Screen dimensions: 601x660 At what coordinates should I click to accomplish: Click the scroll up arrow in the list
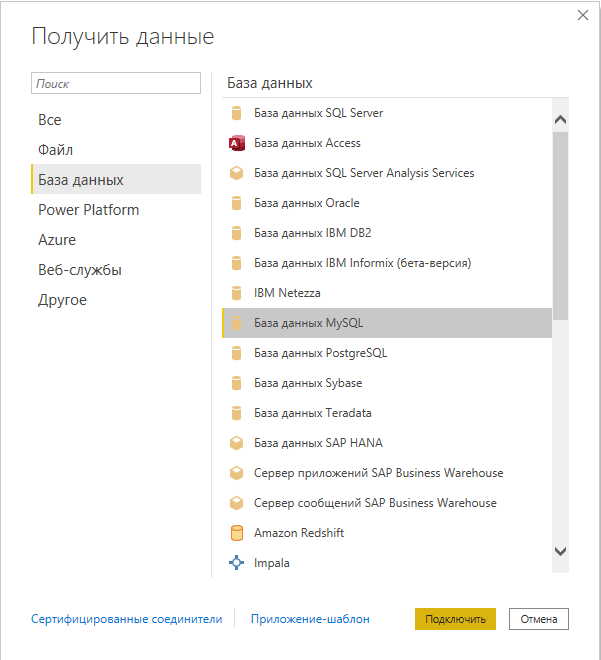coord(560,120)
